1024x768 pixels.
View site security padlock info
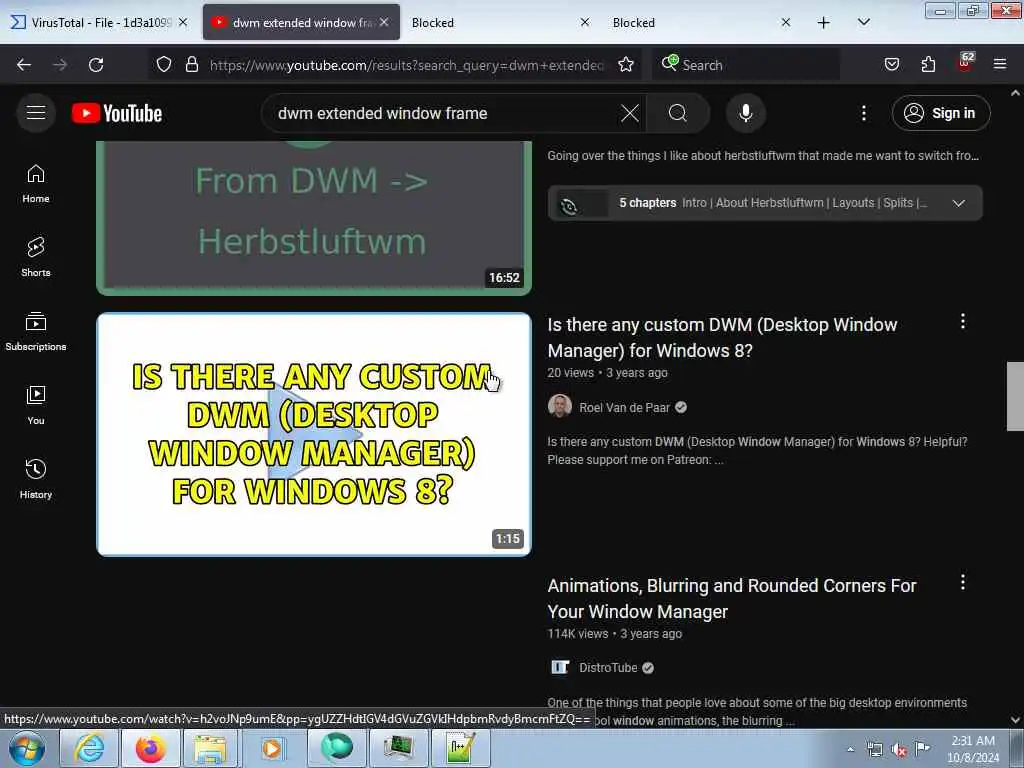click(191, 65)
